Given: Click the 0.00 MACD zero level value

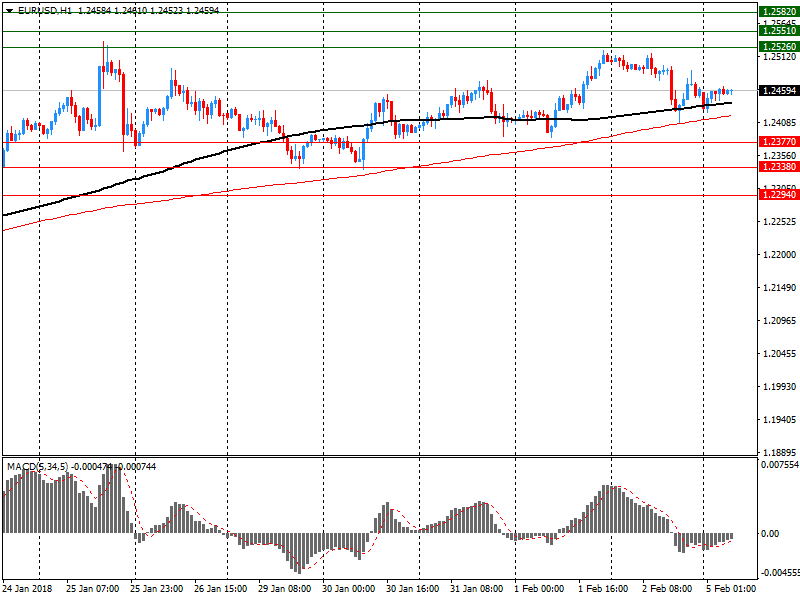Looking at the screenshot, I should tap(770, 534).
